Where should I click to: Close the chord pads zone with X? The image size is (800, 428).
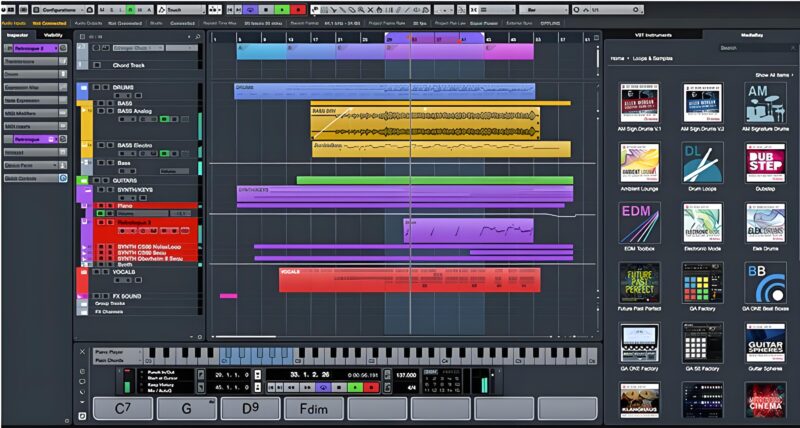[82, 351]
